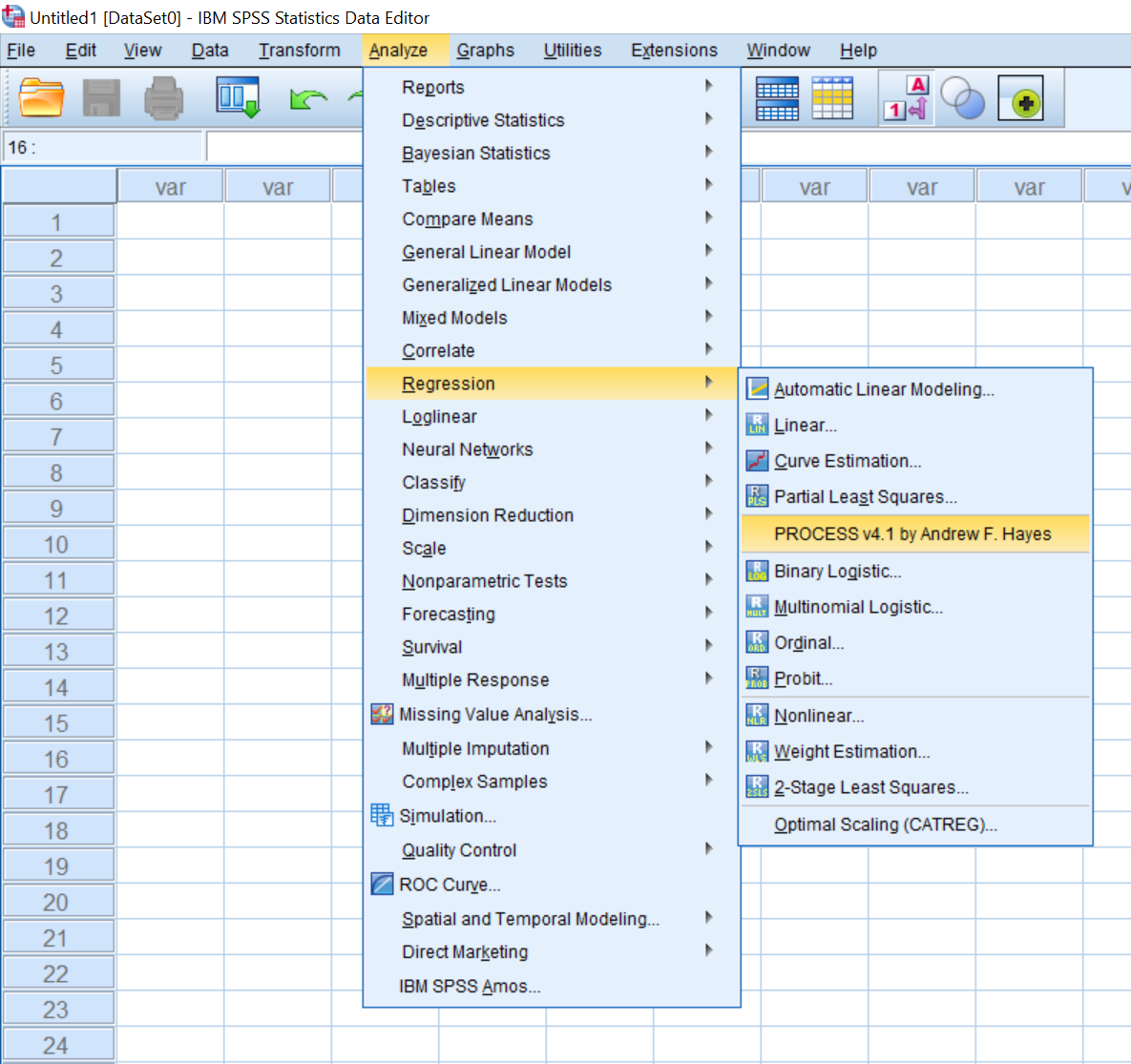Open the Transform menu in menu bar

[x=299, y=51]
